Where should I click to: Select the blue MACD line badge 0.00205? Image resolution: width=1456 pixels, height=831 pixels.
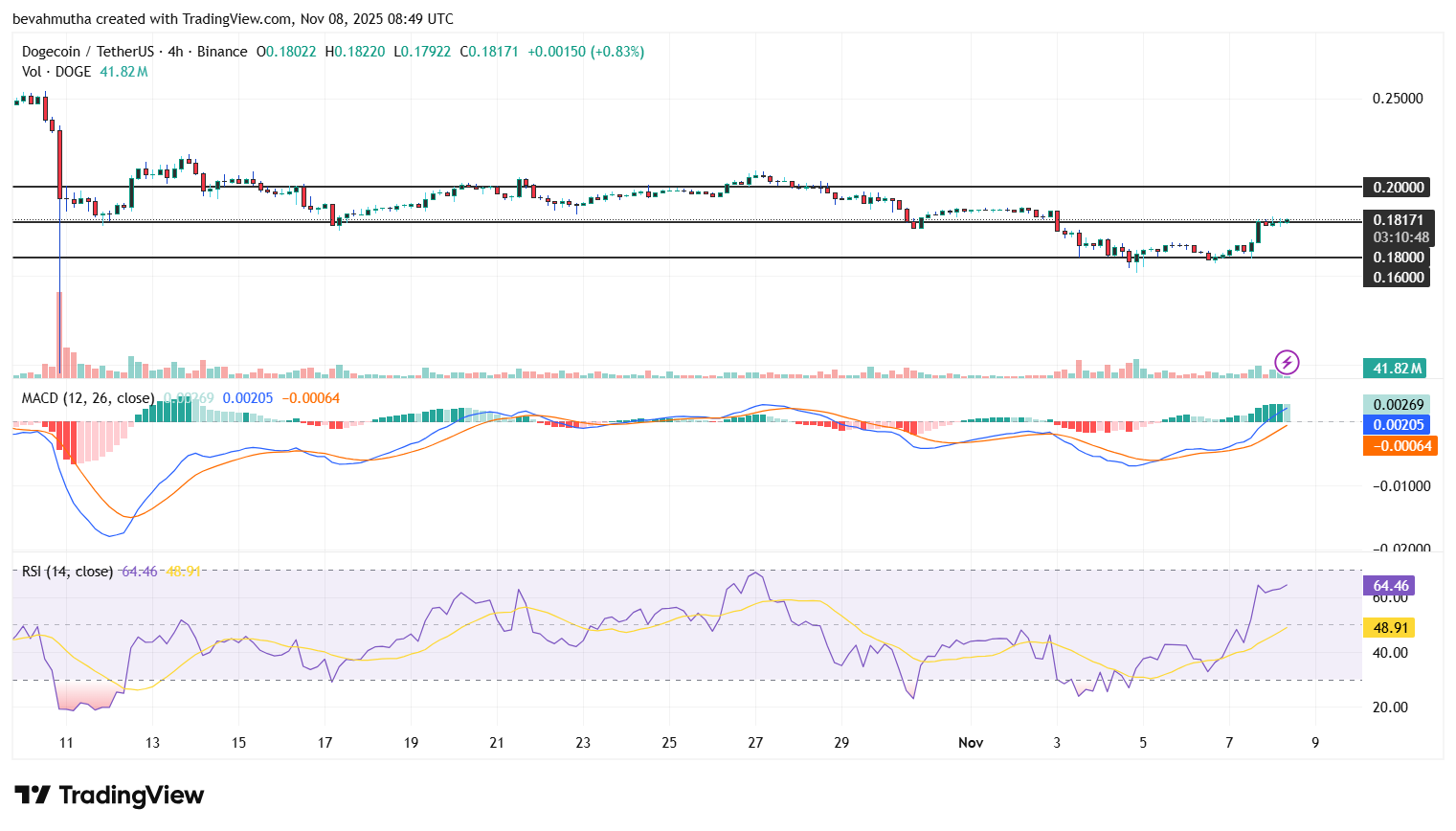(1397, 424)
